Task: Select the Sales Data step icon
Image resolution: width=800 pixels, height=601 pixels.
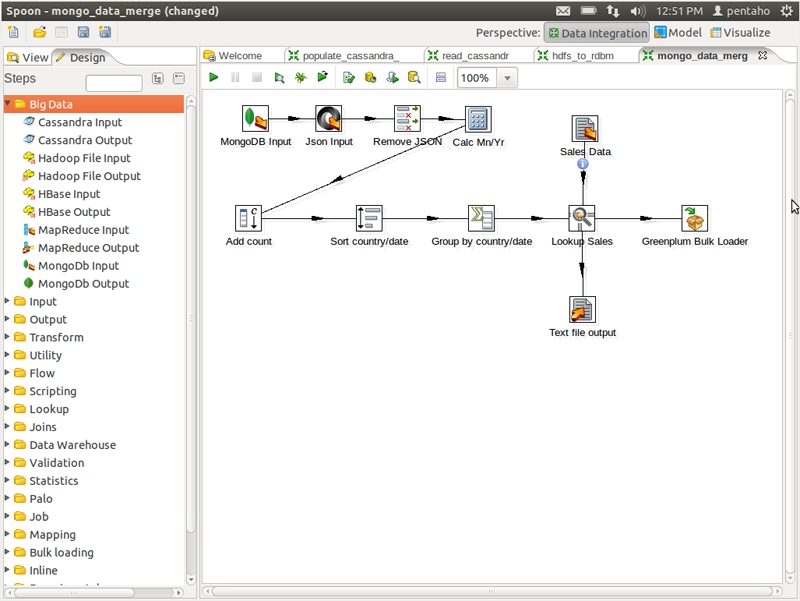Action: tap(585, 128)
